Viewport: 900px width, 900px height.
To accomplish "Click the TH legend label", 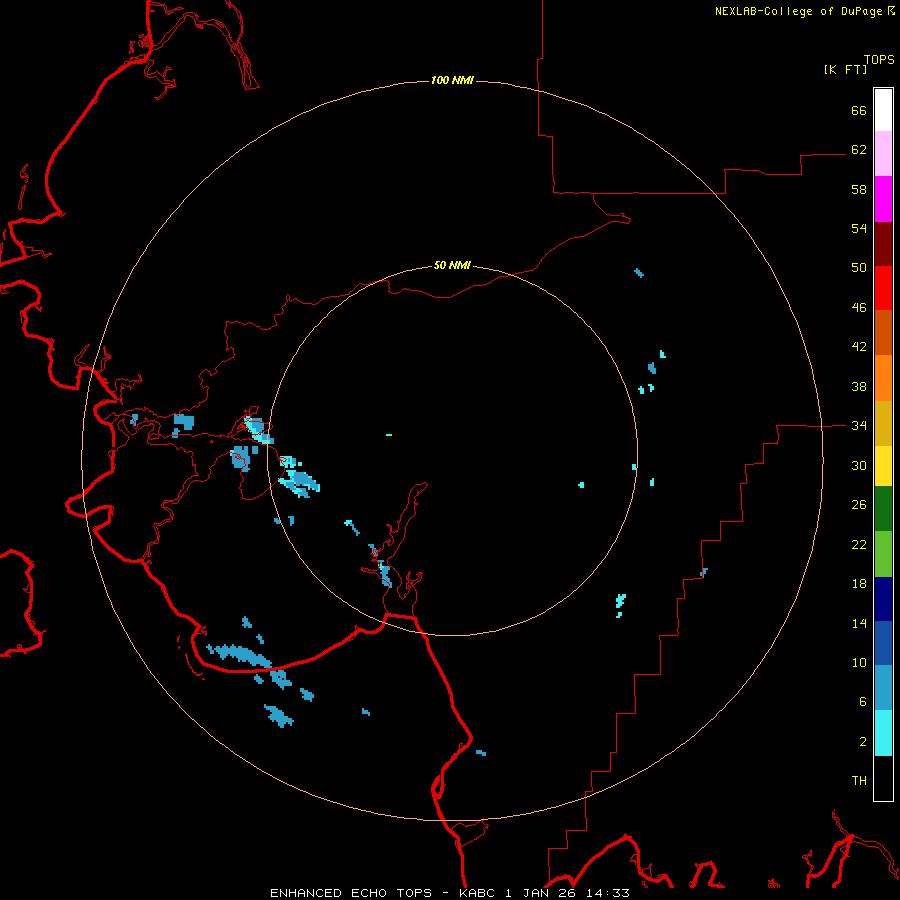I will click(859, 781).
